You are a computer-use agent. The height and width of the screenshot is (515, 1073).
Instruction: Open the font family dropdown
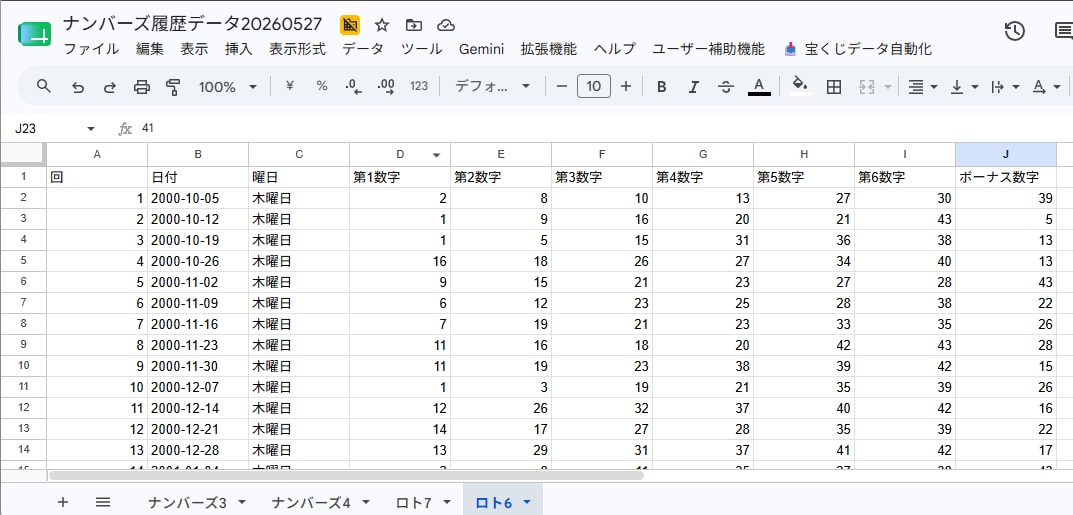tap(493, 86)
